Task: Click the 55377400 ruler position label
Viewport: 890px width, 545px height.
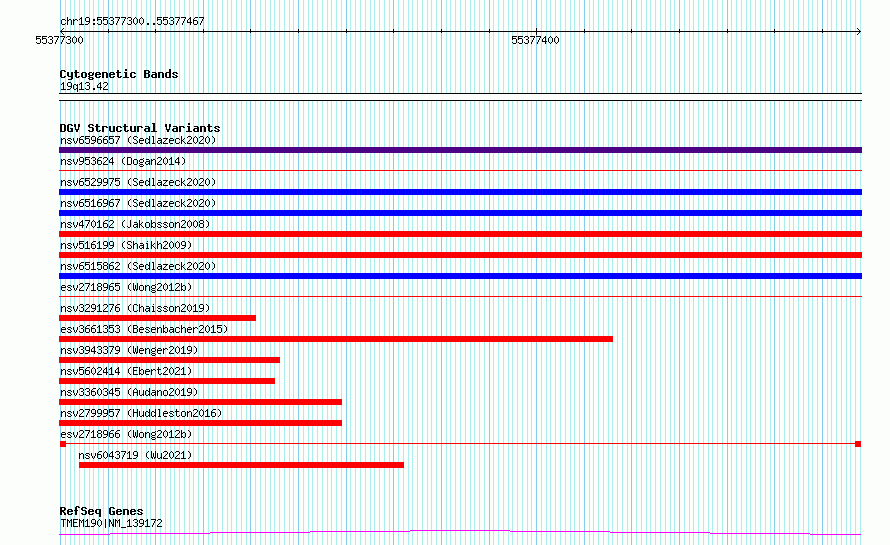Action: coord(535,40)
